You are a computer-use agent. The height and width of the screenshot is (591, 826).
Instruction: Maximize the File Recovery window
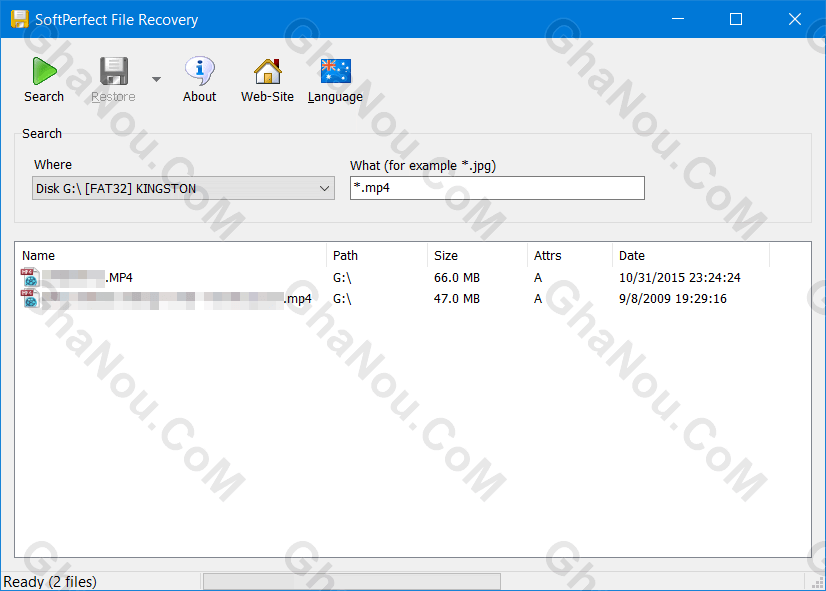(736, 19)
